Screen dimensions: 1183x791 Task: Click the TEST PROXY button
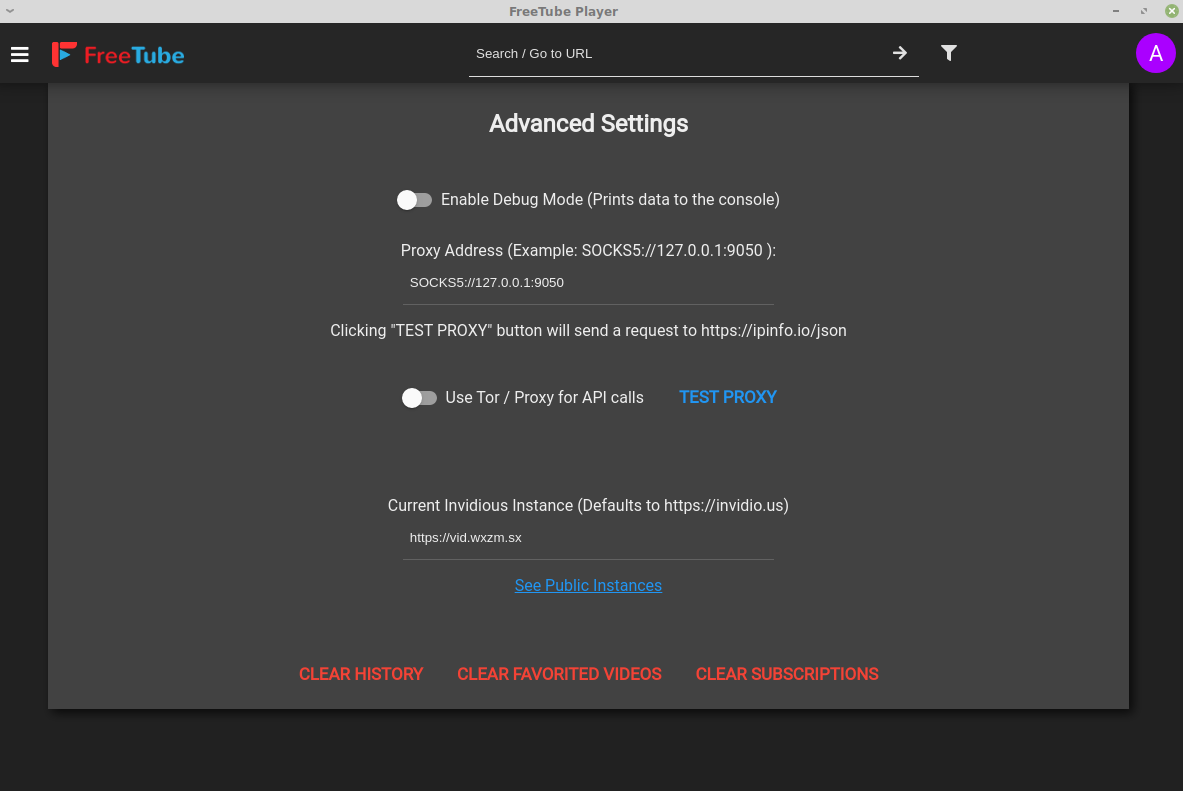pos(727,397)
